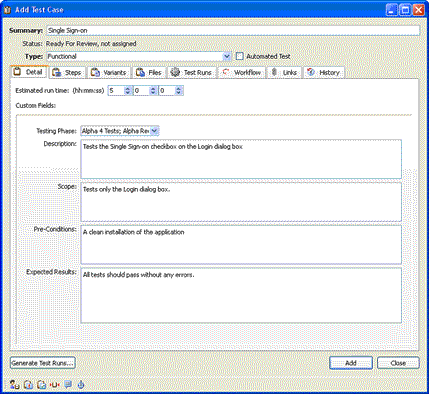Click into the Pre-Conditions text area

[x=241, y=245]
